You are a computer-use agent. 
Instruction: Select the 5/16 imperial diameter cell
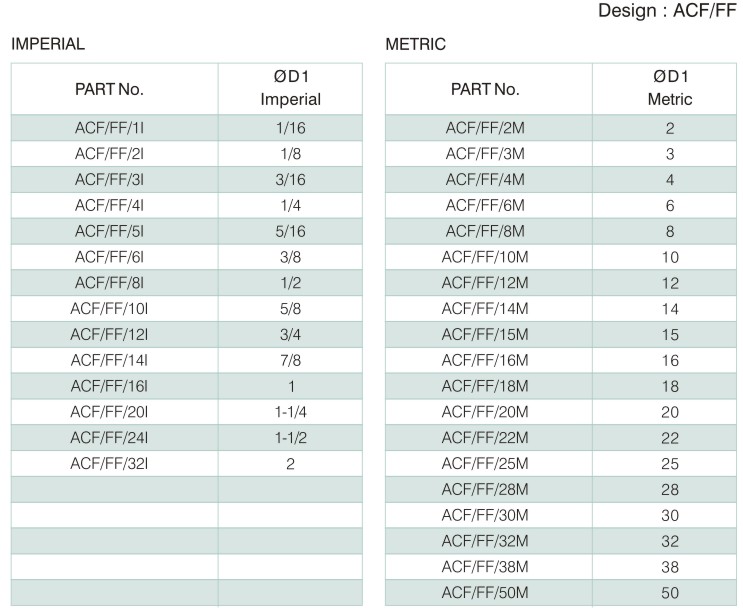pos(290,231)
